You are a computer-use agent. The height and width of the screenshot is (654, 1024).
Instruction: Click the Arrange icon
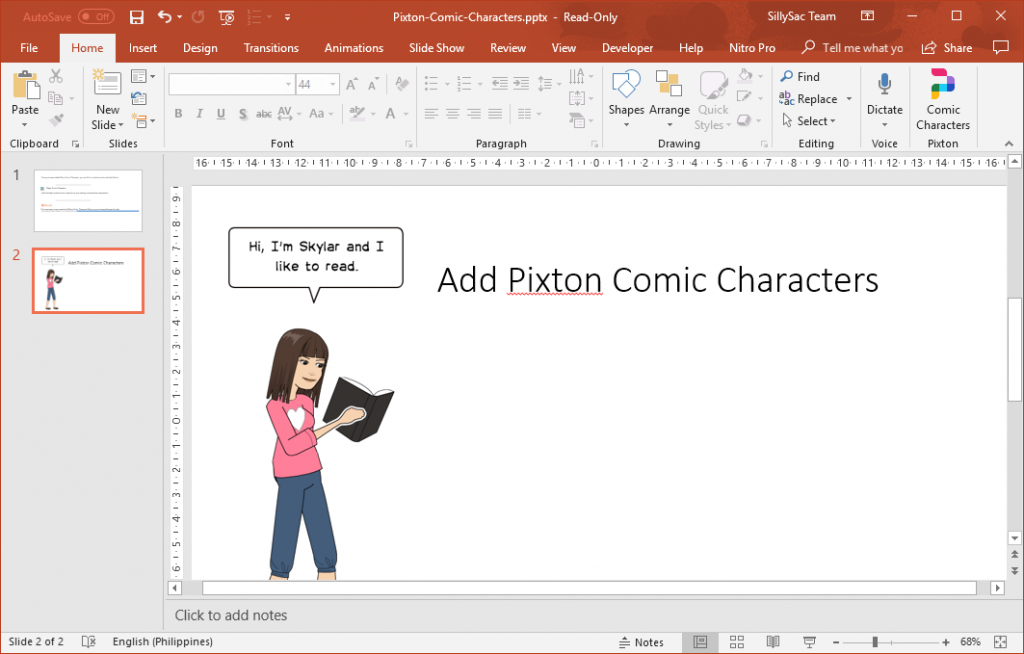tap(667, 92)
